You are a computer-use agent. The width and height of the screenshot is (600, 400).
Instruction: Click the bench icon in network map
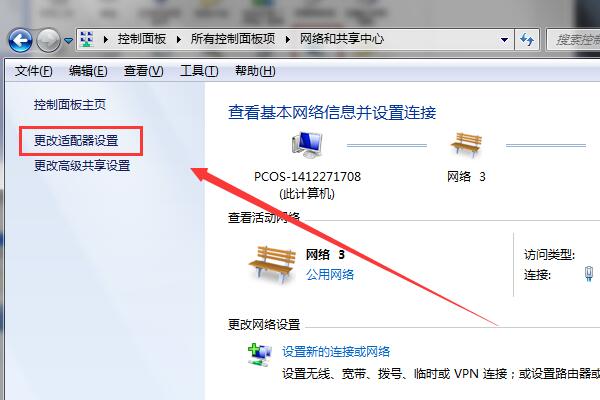[466, 145]
